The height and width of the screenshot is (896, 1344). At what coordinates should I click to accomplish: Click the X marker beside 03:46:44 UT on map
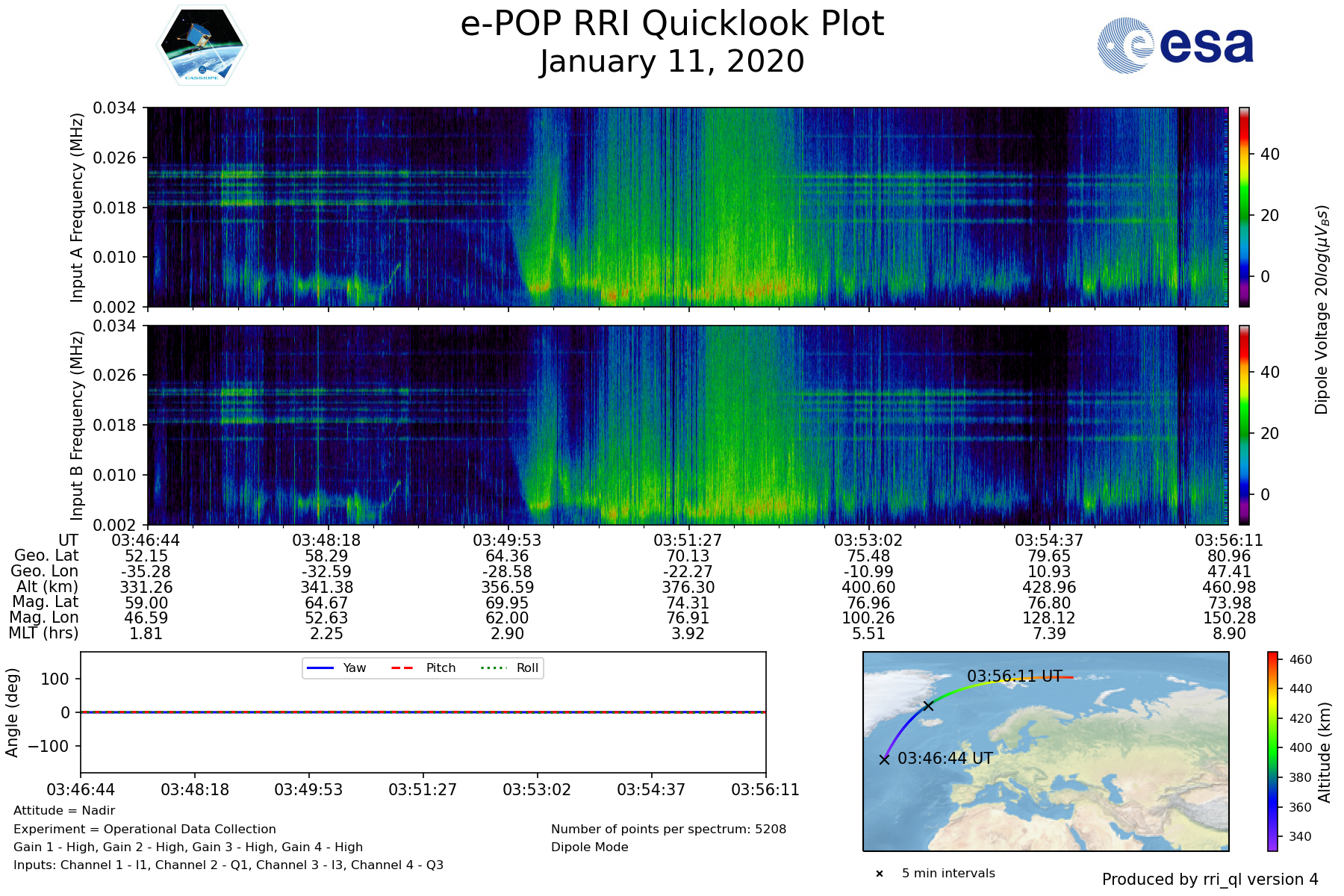coord(884,759)
